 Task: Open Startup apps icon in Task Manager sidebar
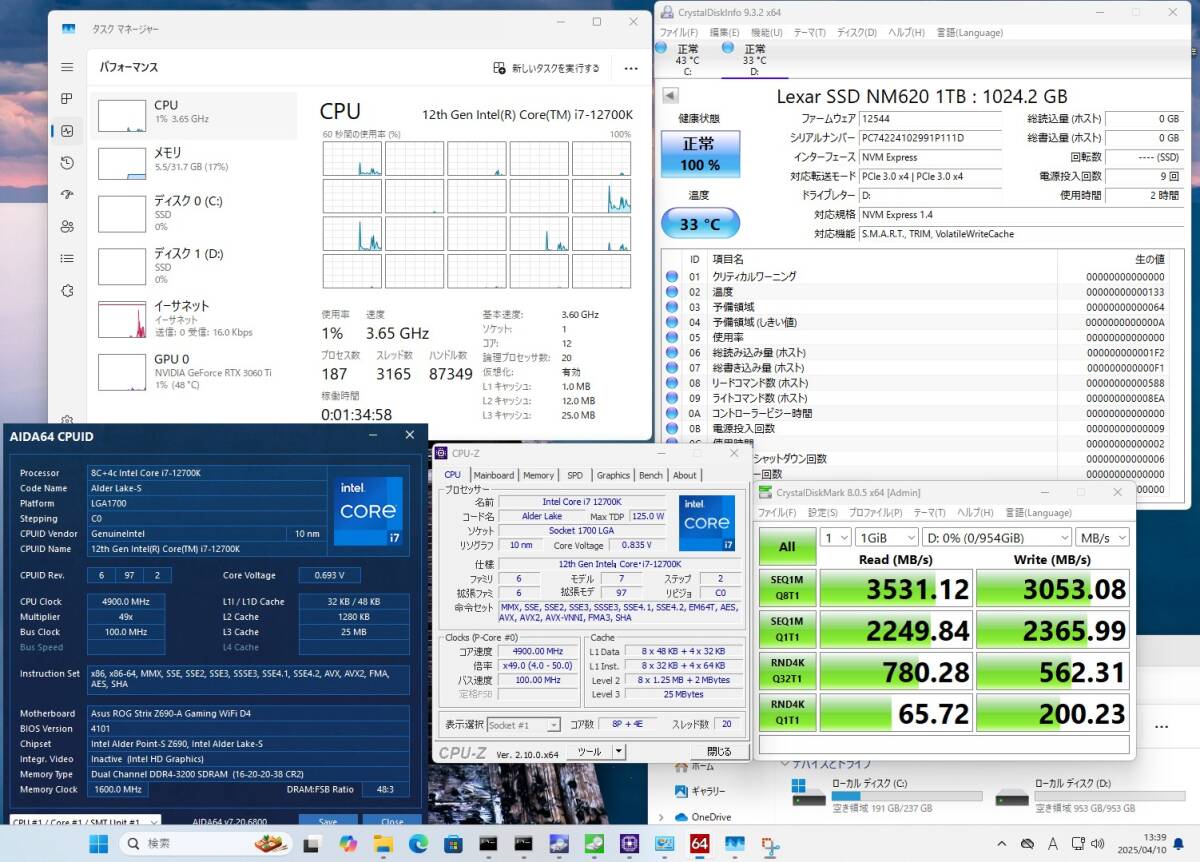click(x=67, y=195)
